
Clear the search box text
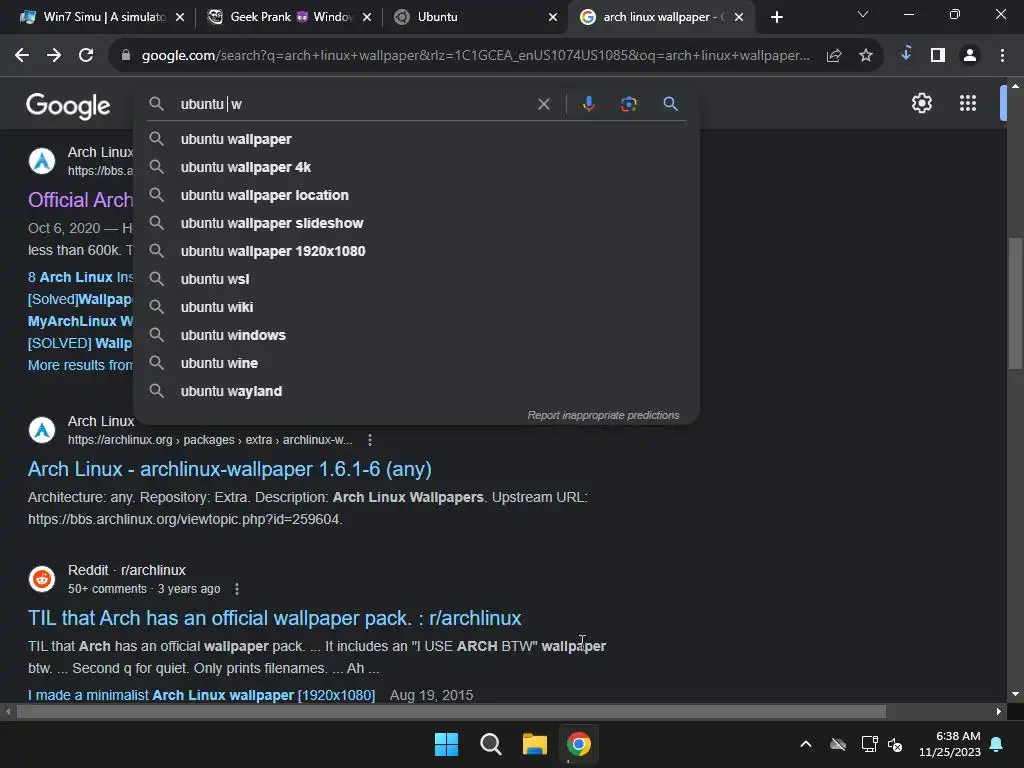pyautogui.click(x=543, y=104)
